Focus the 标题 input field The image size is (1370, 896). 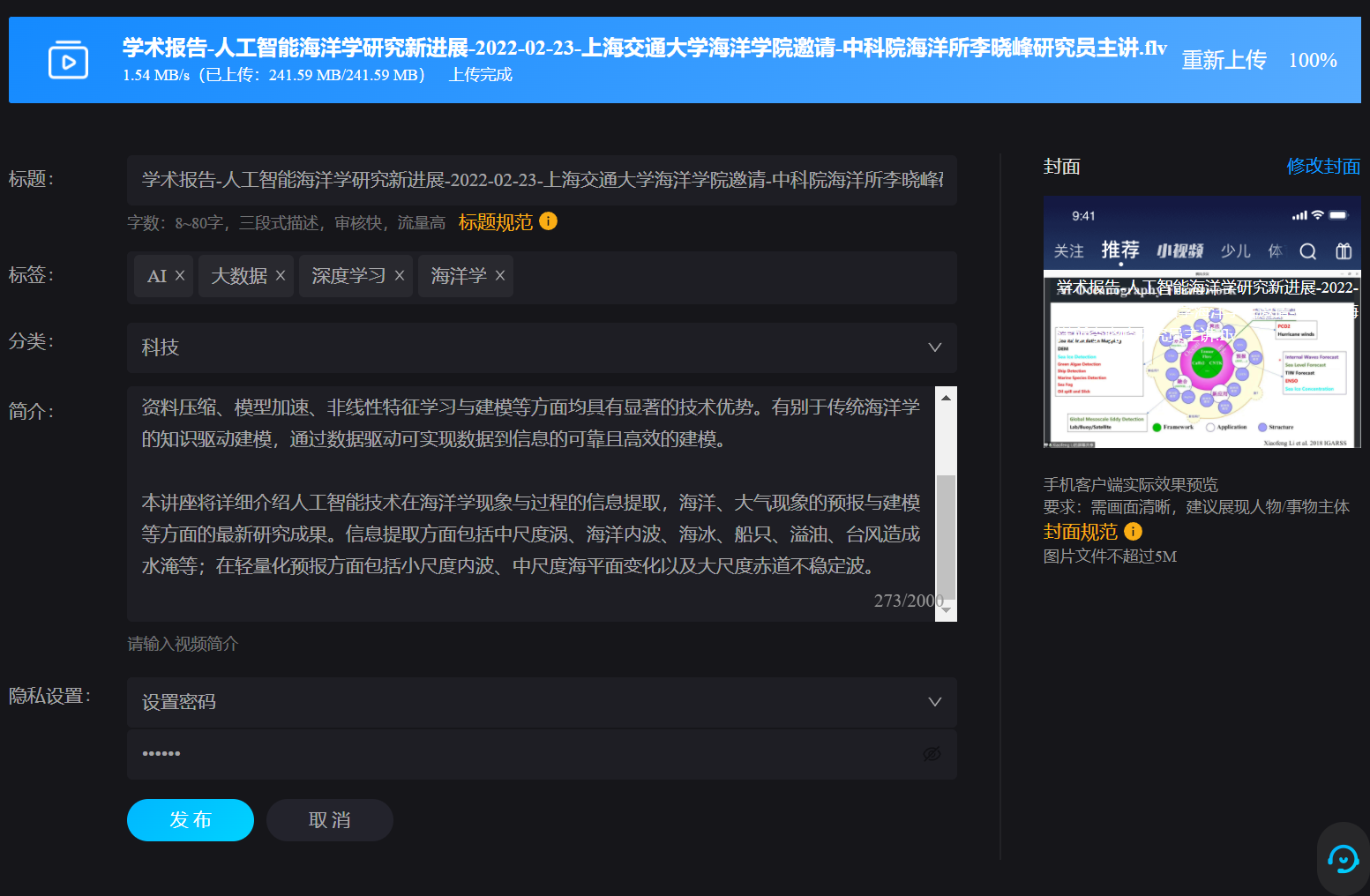(542, 180)
